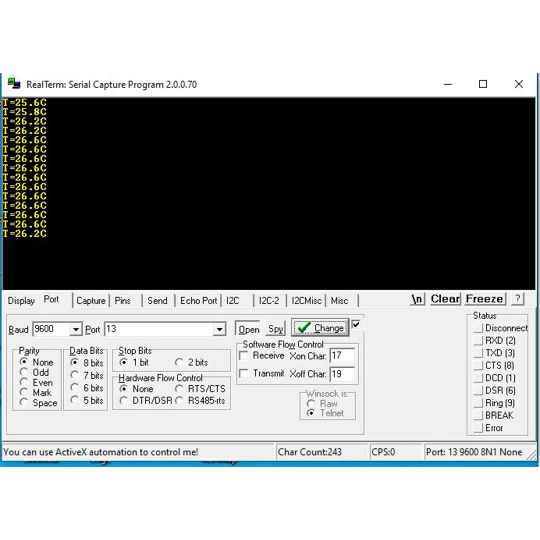
Task: Select Odd parity
Action: pos(34,372)
